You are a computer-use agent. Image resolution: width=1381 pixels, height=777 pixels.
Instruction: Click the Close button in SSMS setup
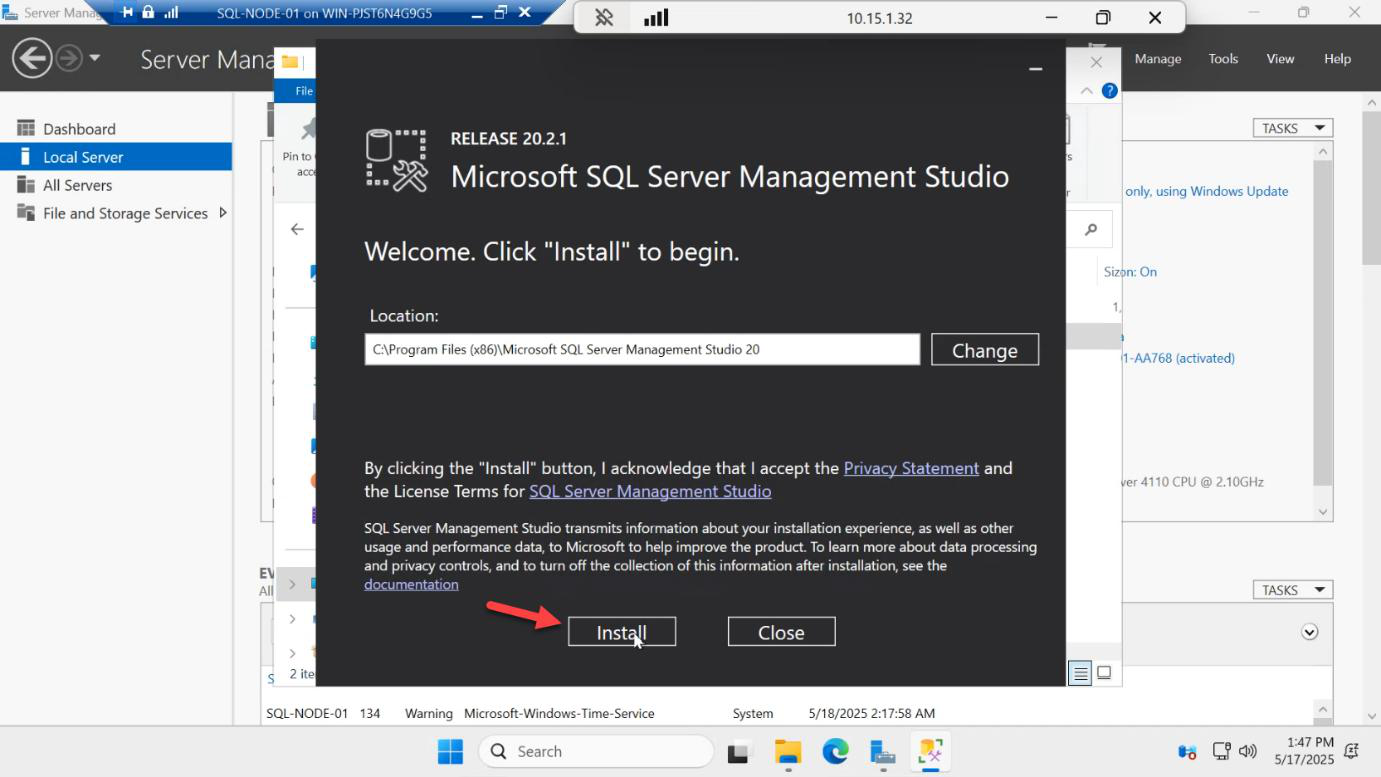click(x=781, y=632)
